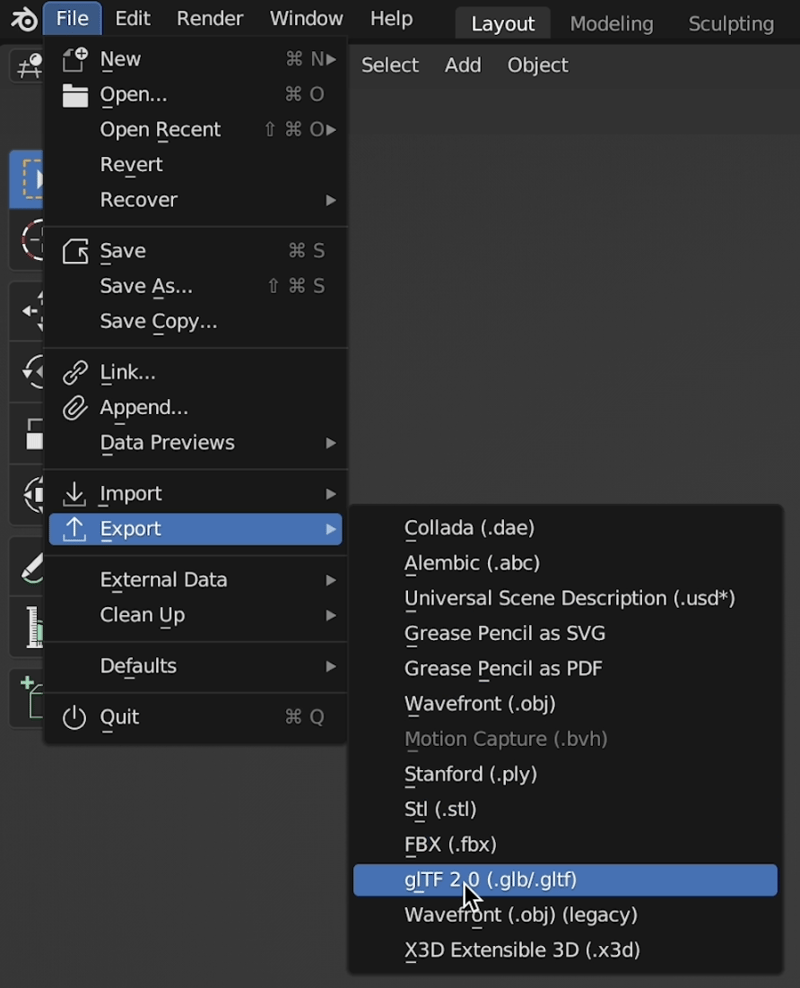Expand the Recover submenu arrow

[x=331, y=200]
